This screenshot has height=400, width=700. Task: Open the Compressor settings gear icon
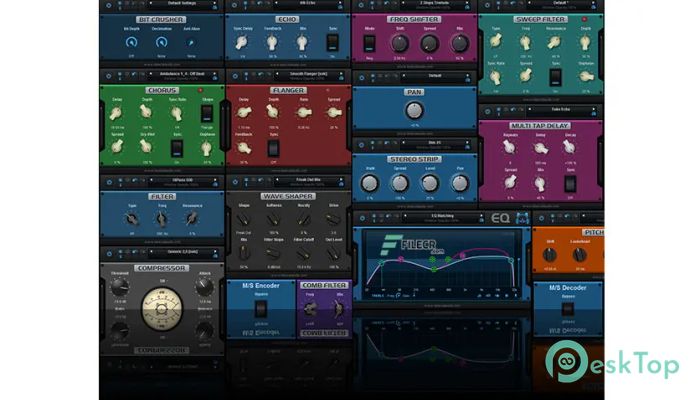pos(109,254)
